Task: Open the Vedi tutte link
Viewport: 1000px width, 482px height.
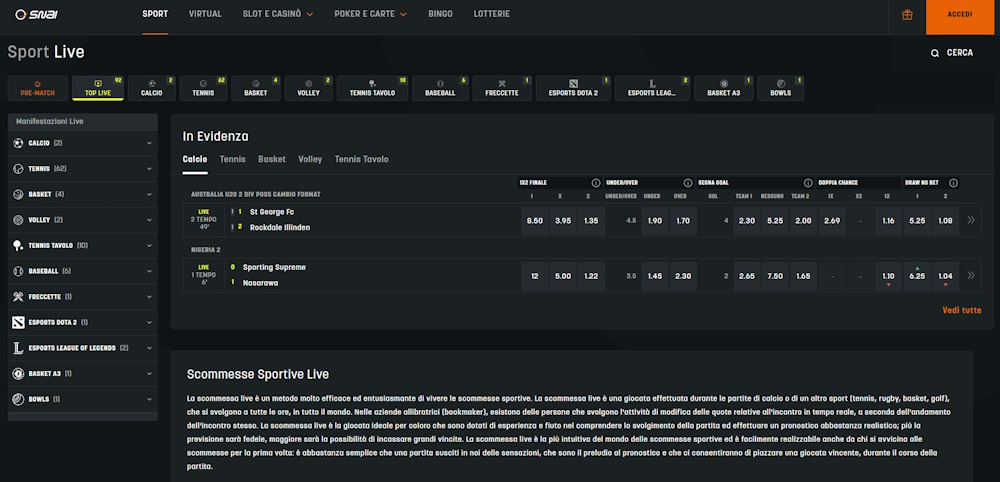Action: 962,310
